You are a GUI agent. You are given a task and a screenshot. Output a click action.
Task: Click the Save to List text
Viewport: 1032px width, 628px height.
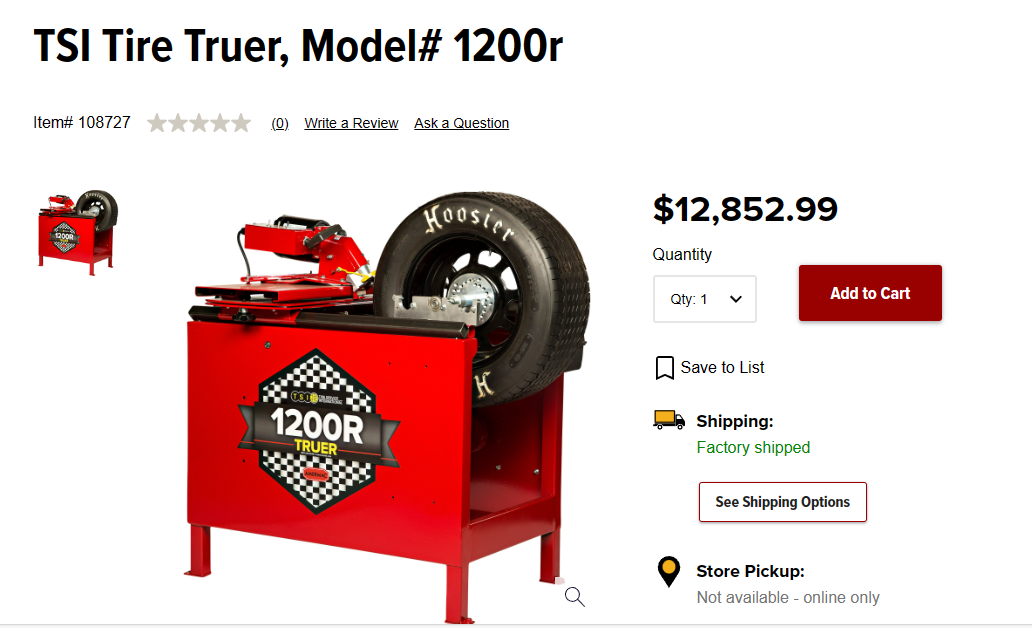click(x=722, y=367)
